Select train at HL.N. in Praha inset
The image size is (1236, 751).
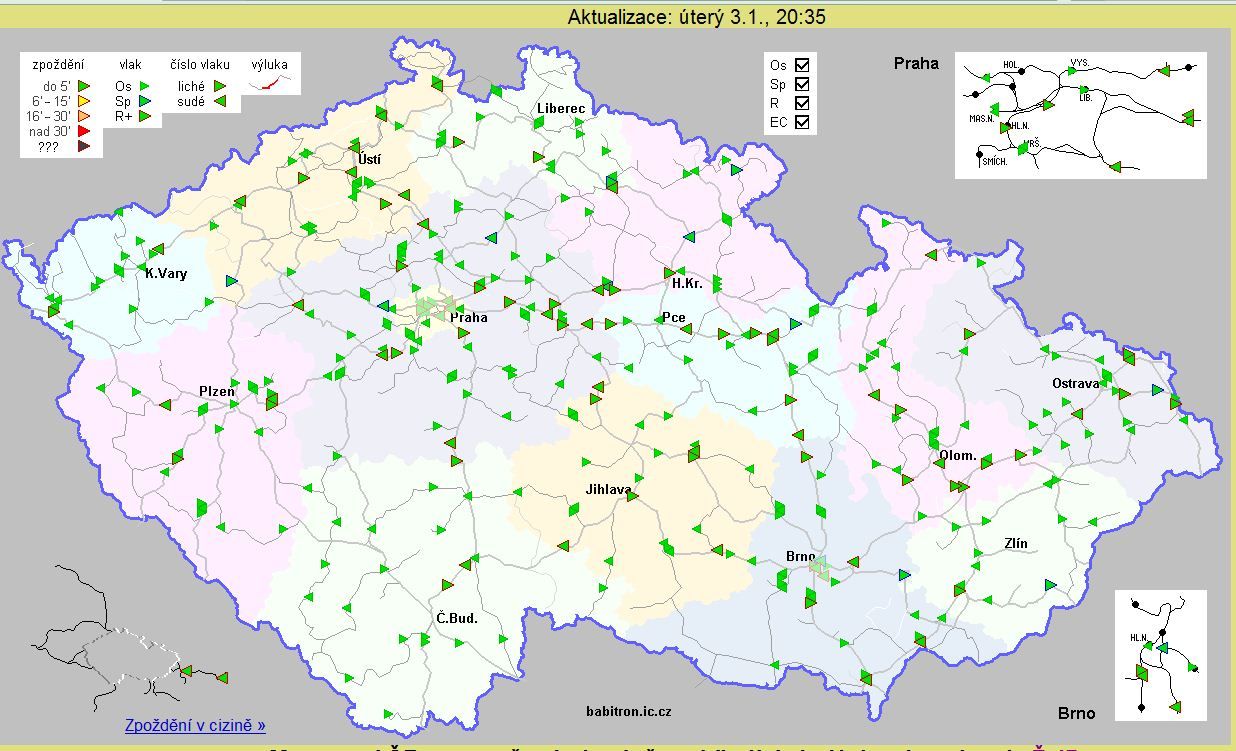1006,127
